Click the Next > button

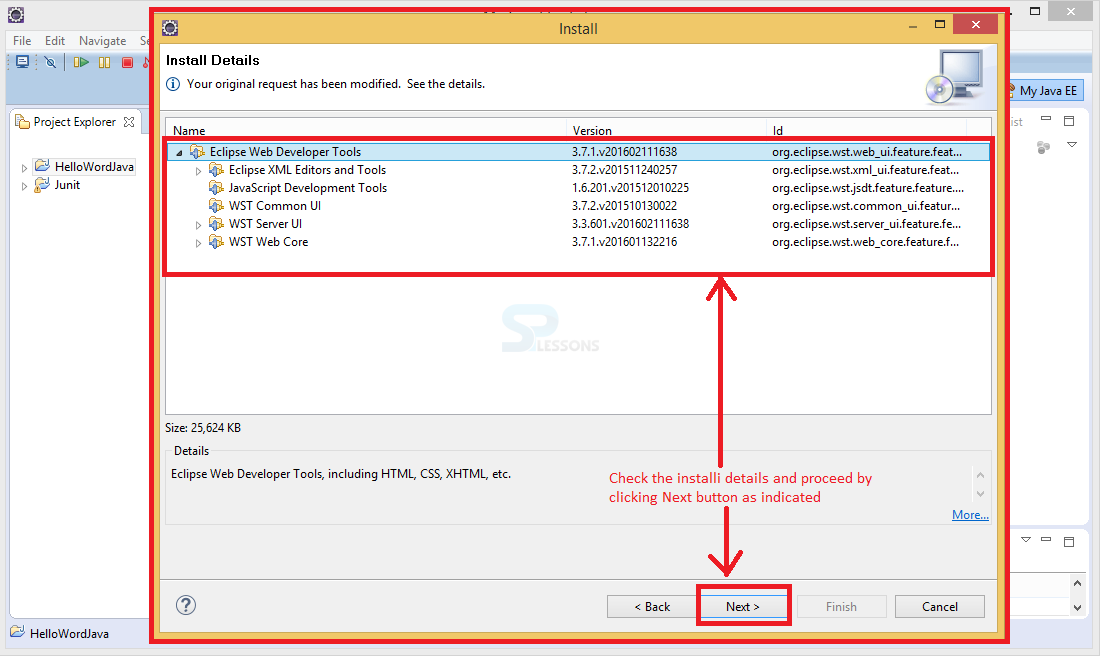click(x=743, y=607)
